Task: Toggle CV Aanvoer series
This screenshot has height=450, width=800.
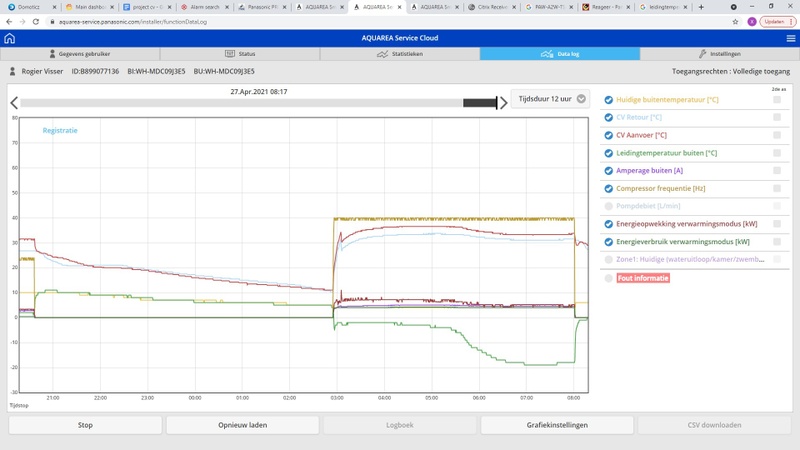Action: 609,135
